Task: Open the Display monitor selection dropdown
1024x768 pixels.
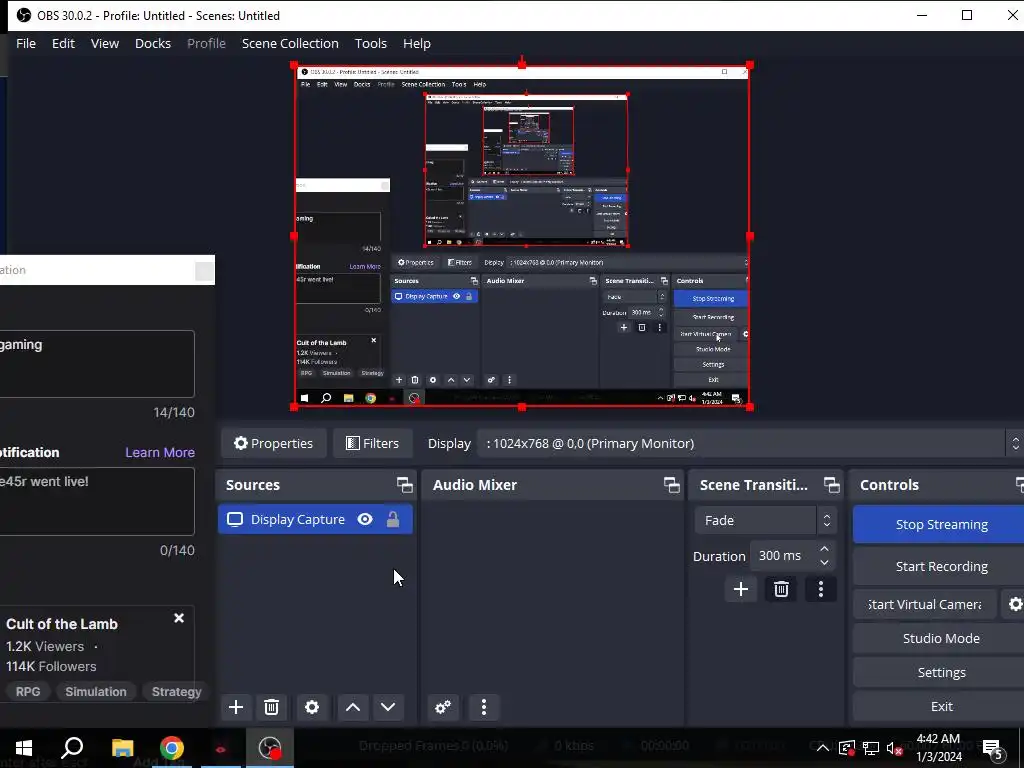Action: [750, 443]
